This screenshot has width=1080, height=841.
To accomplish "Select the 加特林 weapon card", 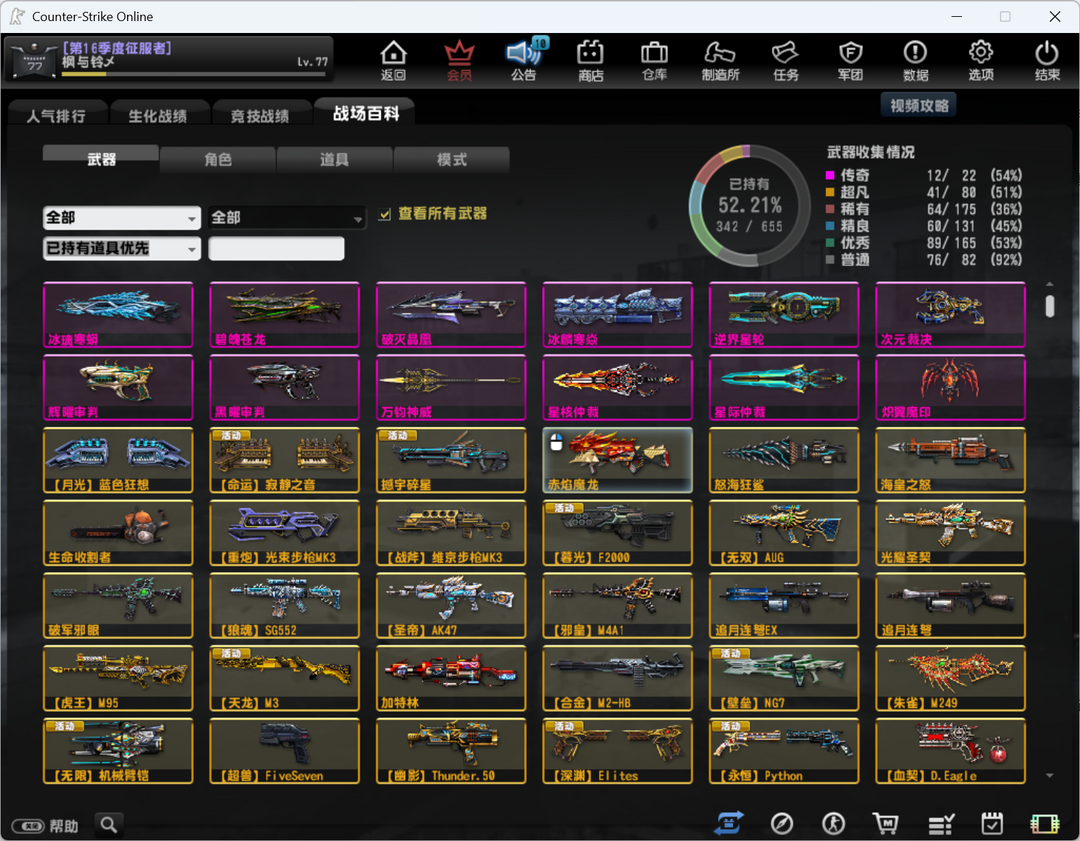I will (451, 678).
